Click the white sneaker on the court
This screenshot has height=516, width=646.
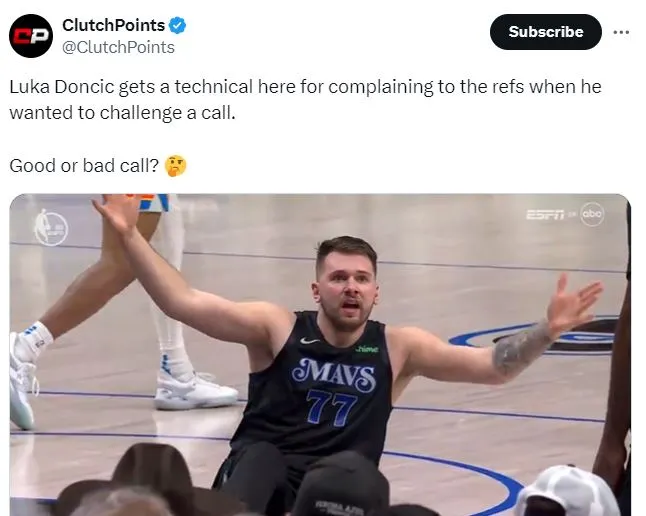coord(196,391)
